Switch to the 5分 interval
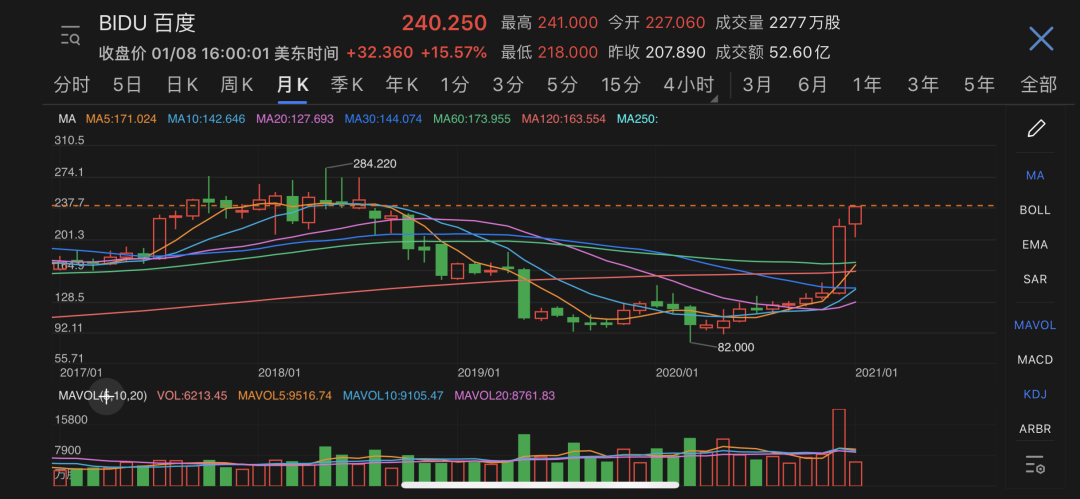Viewport: 1080px width, 499px height. coord(562,85)
